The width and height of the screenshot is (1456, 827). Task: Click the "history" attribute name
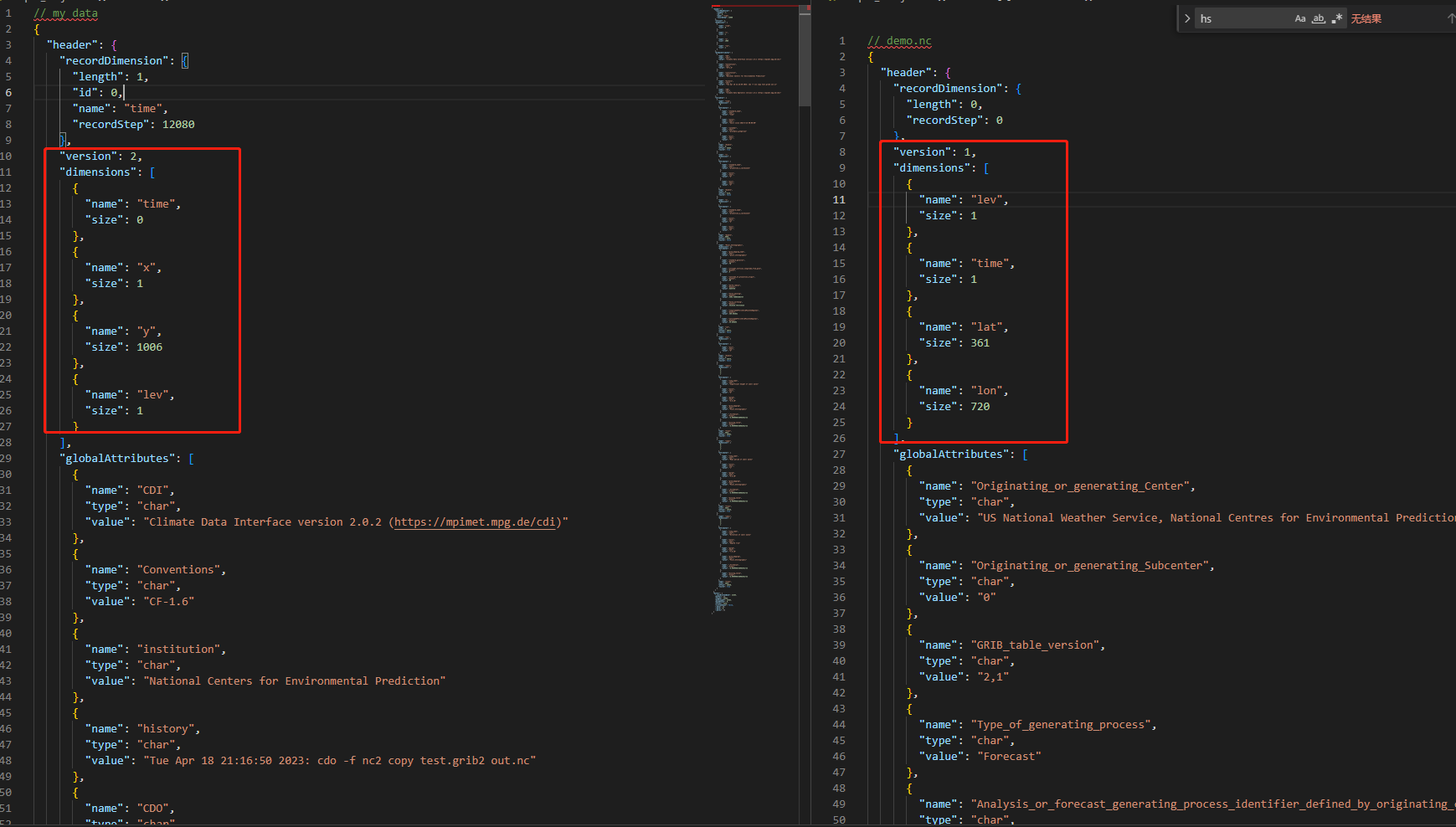click(165, 729)
